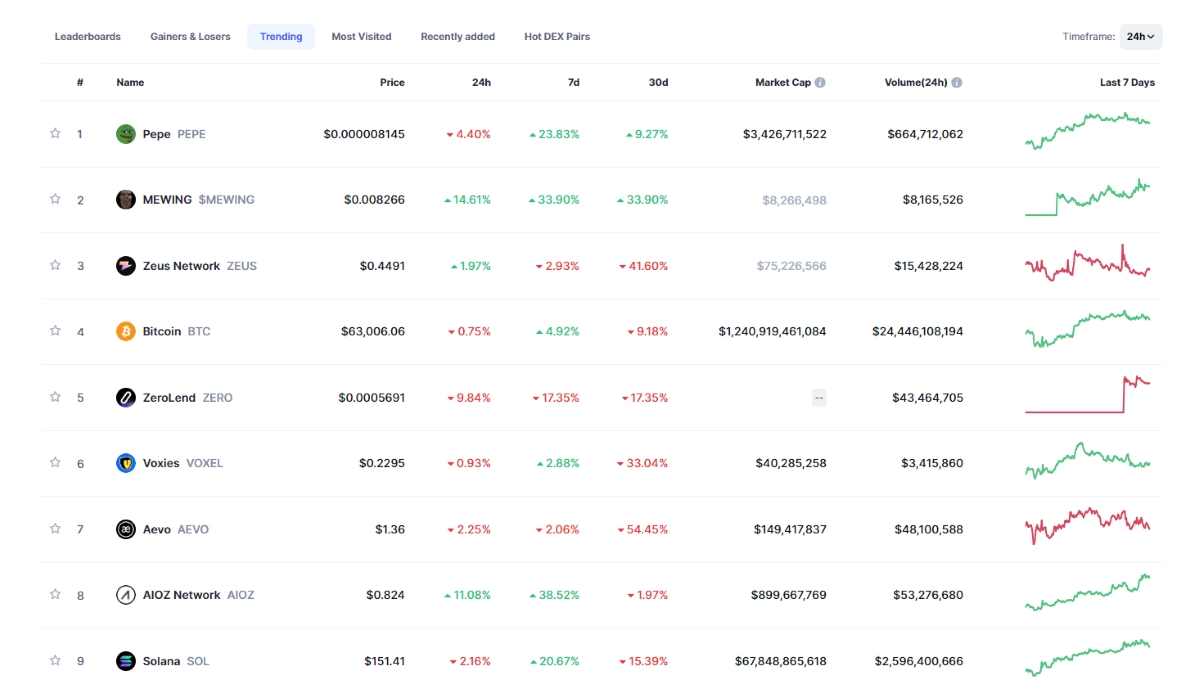The image size is (1200, 694).
Task: Open Pepe's 7-day sparkline chart
Action: (1088, 131)
